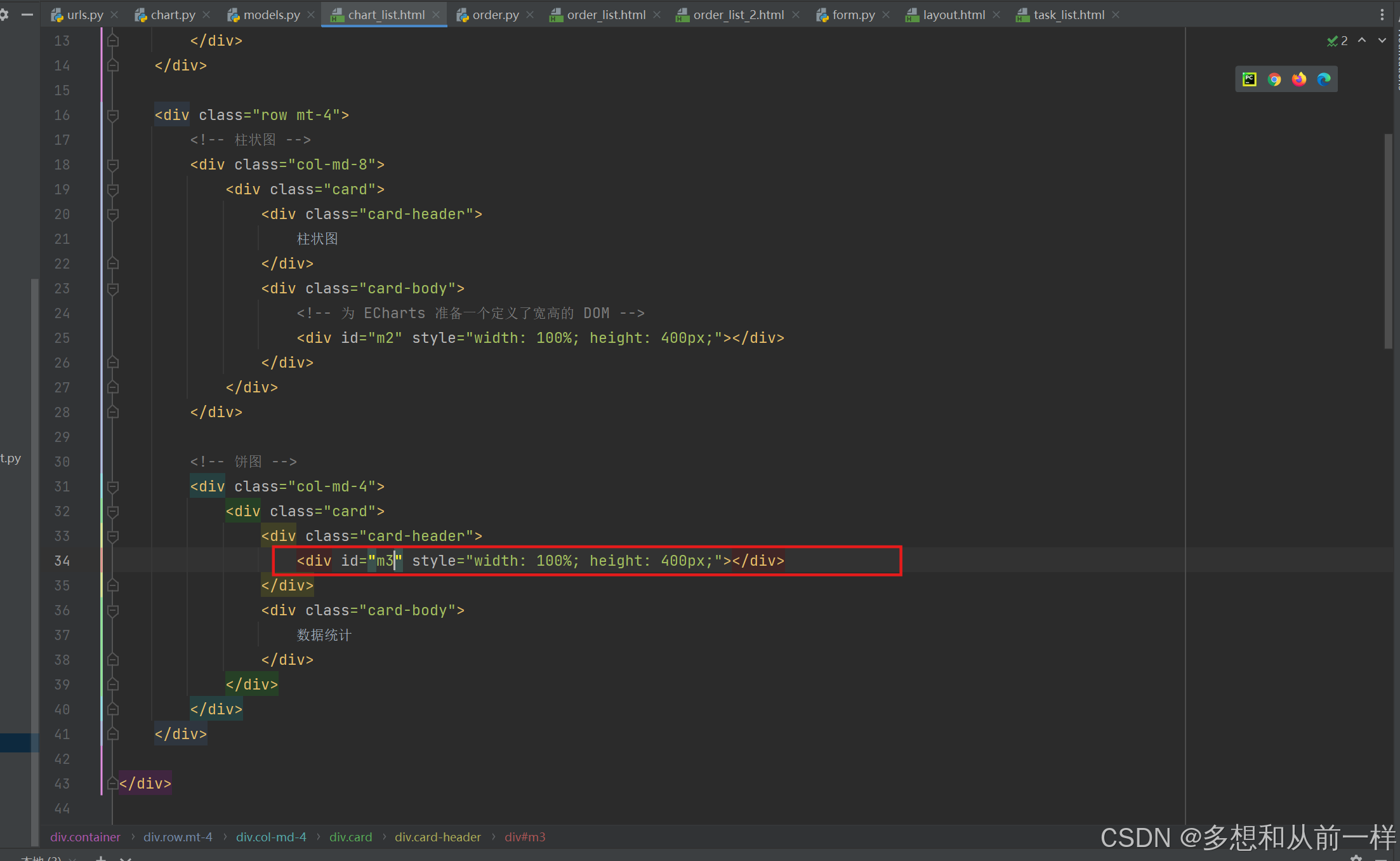Fold the card-body div at line 36
Viewport: 1400px width, 861px height.
pos(113,611)
